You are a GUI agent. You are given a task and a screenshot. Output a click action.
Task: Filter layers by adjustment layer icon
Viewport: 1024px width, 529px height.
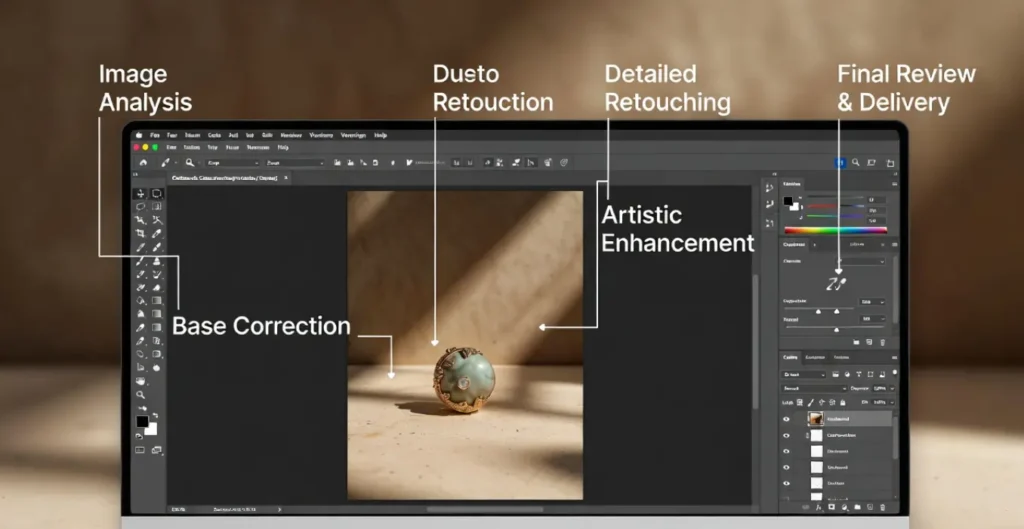(x=847, y=375)
